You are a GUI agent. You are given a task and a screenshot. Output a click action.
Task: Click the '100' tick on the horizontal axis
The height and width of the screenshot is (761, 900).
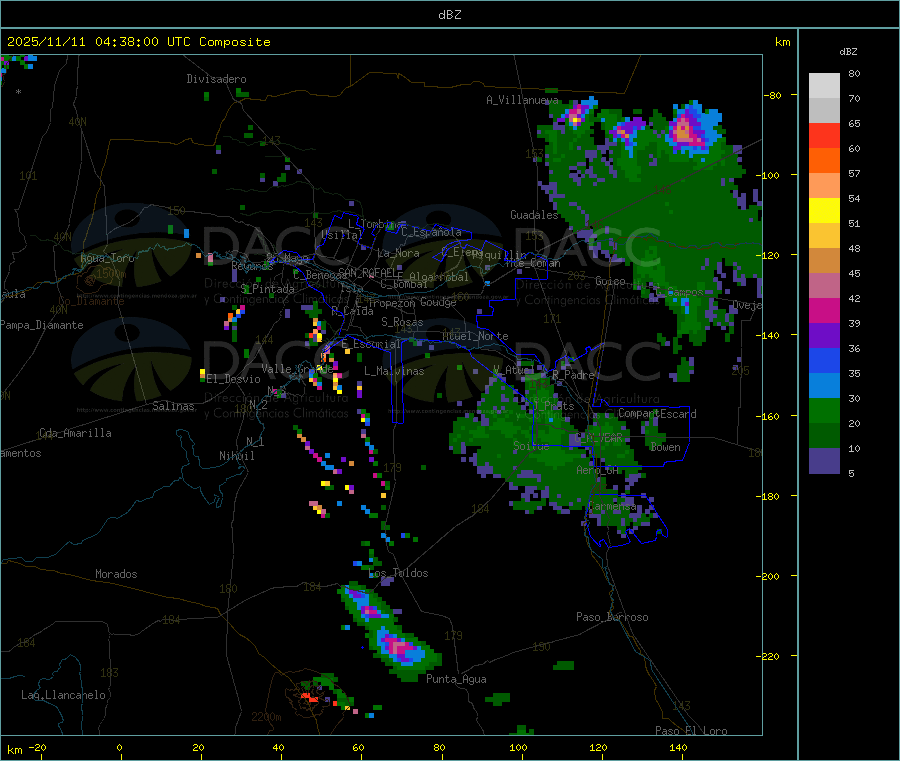[x=518, y=747]
